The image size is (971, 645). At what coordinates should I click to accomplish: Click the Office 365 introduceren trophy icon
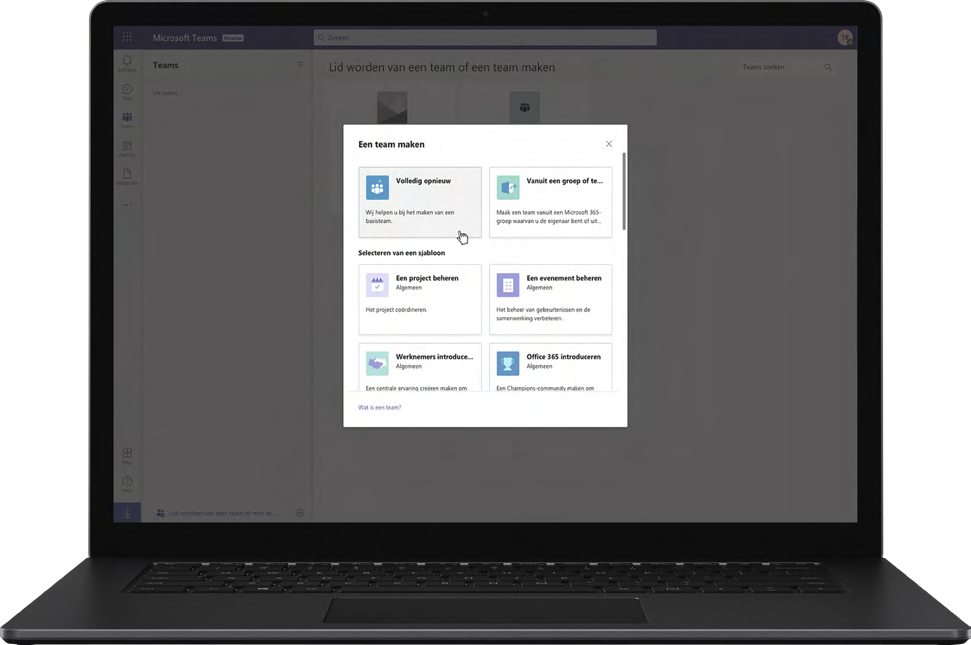pyautogui.click(x=508, y=364)
